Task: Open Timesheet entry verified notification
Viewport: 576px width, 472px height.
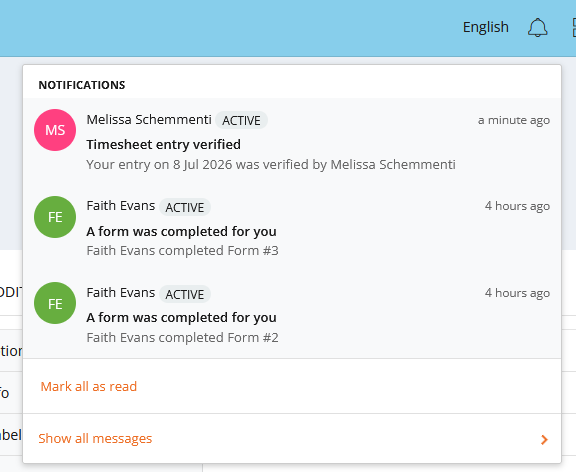Action: coord(292,141)
